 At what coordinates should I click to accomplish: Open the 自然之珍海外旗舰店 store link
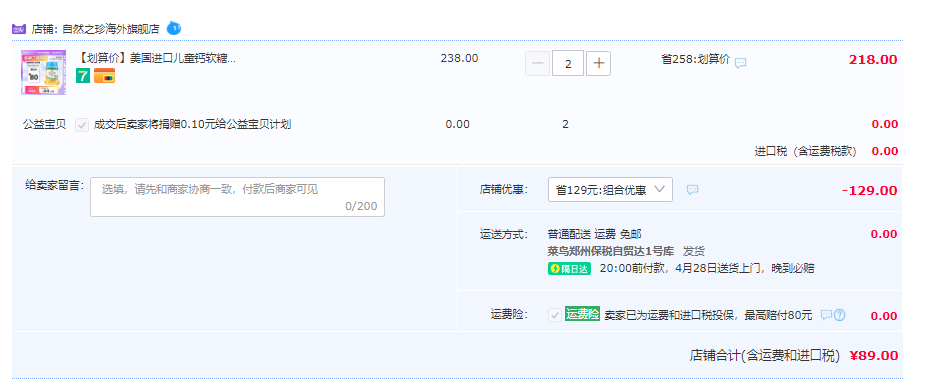(111, 28)
